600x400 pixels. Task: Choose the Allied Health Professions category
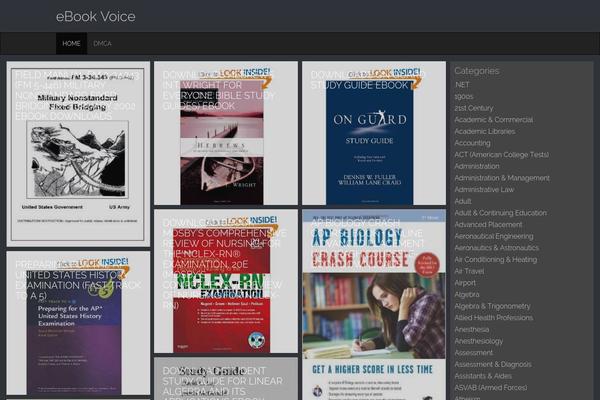[x=494, y=318]
